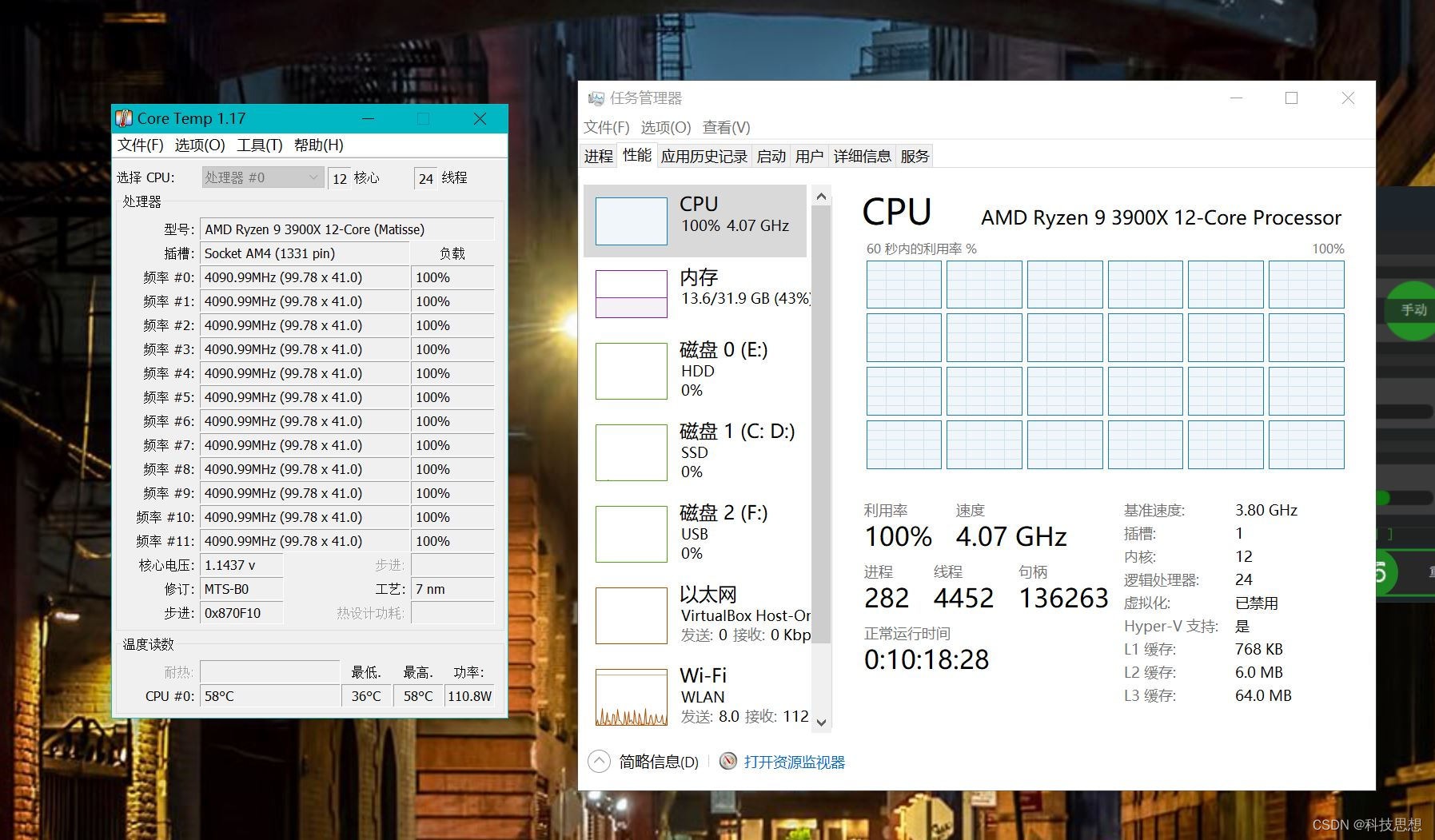Click the Task Manager title bar icon
Image resolution: width=1435 pixels, height=840 pixels.
596,98
